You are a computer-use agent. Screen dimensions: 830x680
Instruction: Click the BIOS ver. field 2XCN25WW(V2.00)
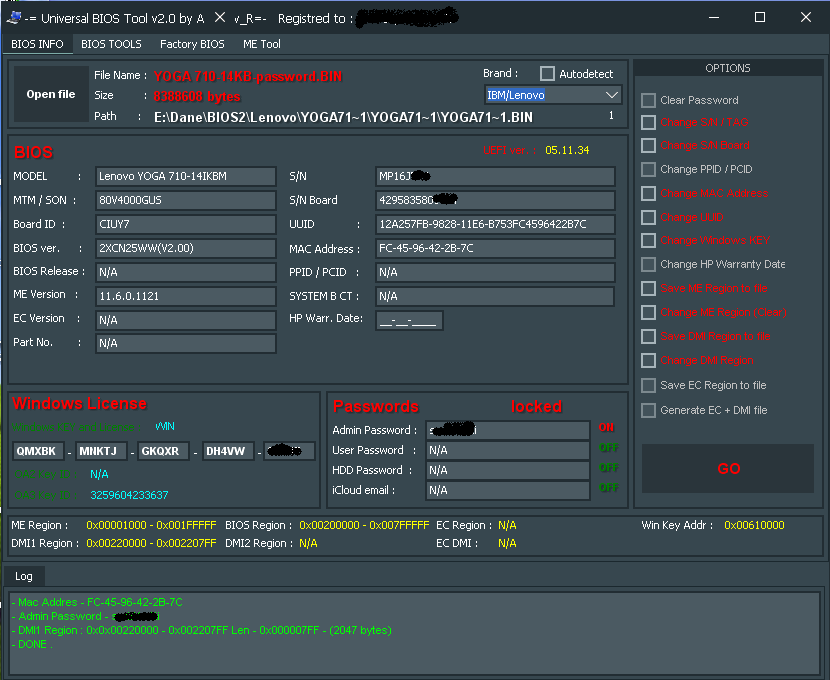(186, 248)
